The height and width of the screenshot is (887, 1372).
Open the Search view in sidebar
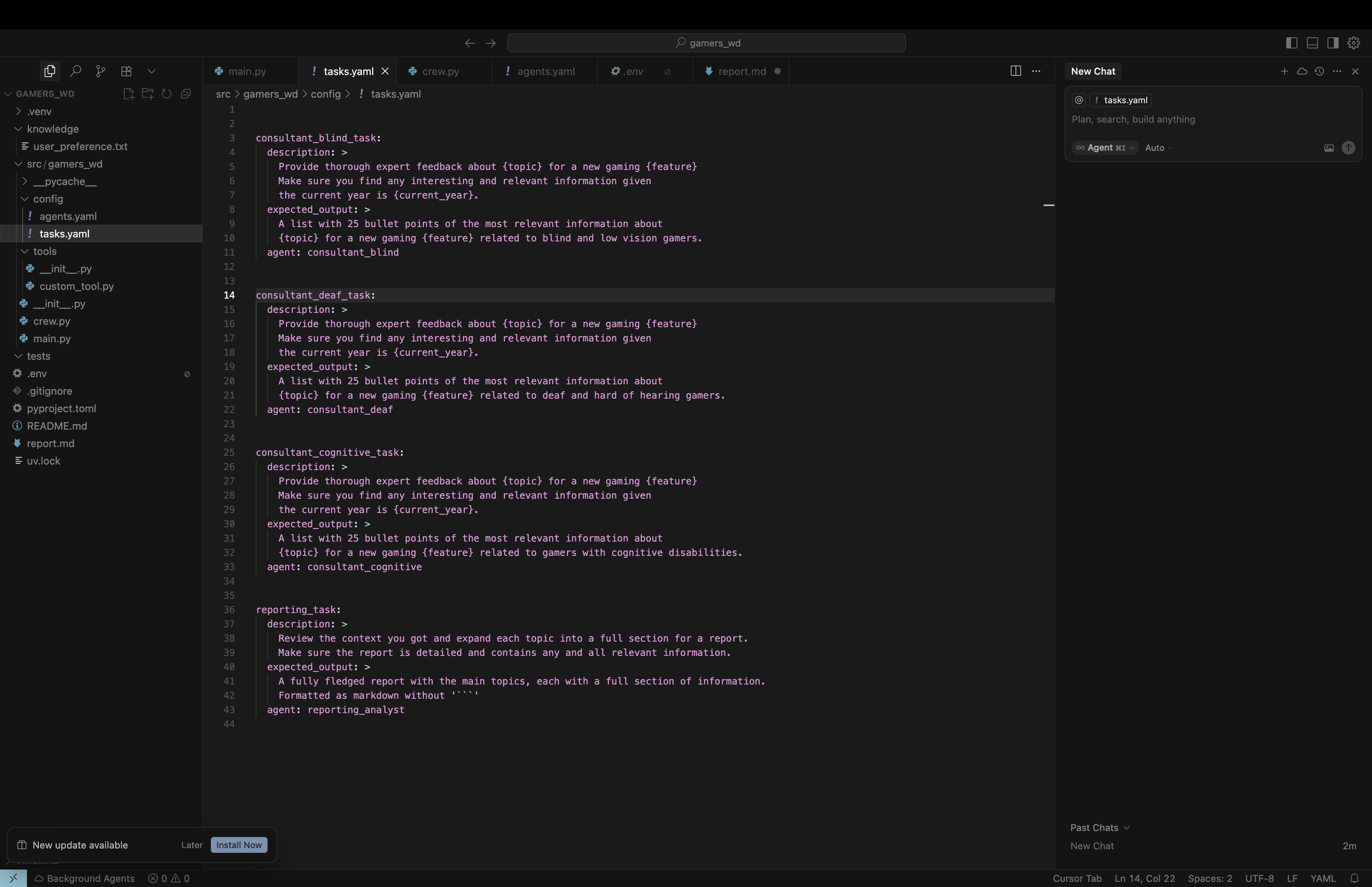pos(75,71)
